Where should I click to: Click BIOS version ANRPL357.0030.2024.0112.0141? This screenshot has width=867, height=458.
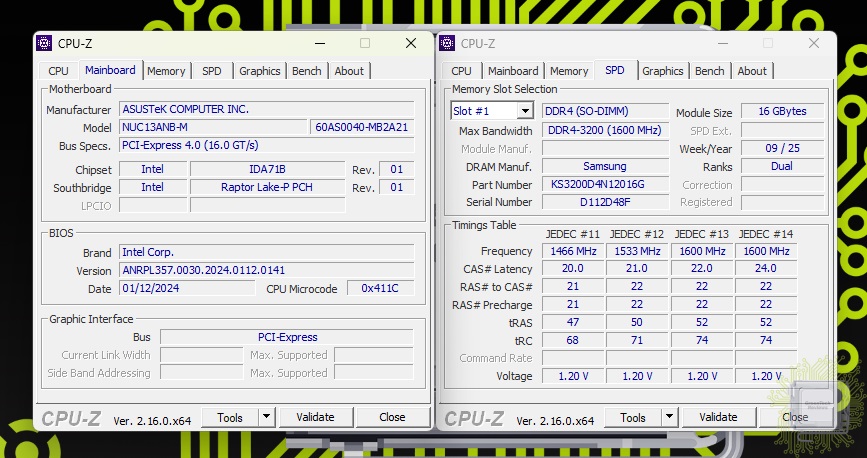tap(267, 270)
